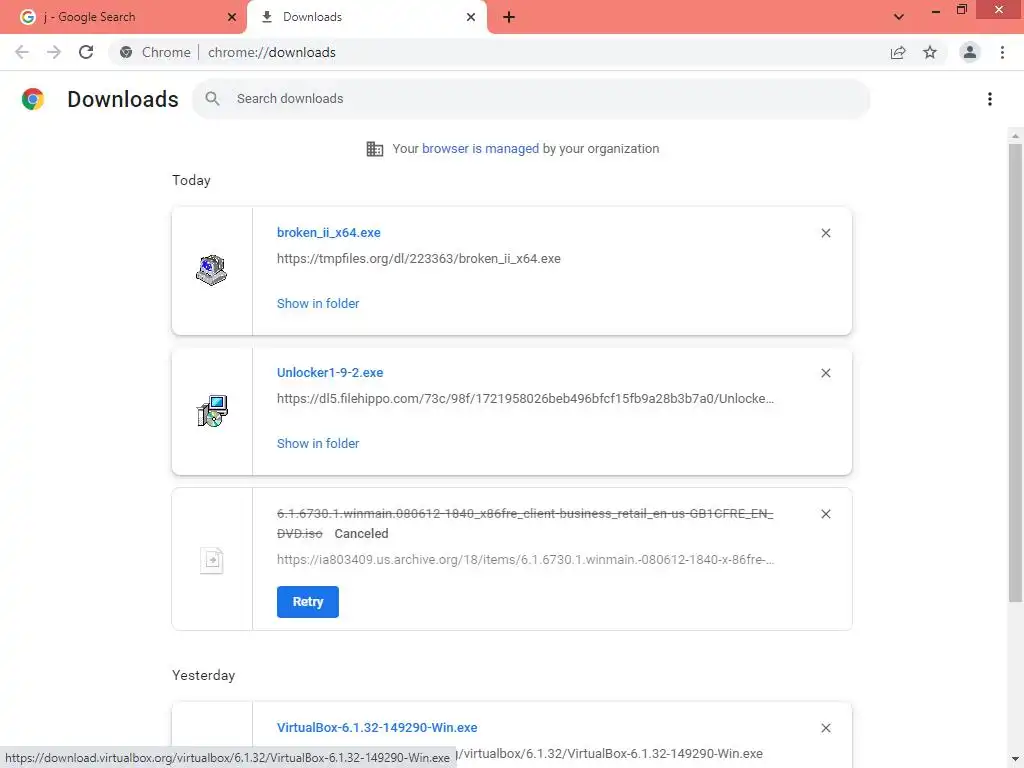Close the Downloads tab

coord(471,17)
